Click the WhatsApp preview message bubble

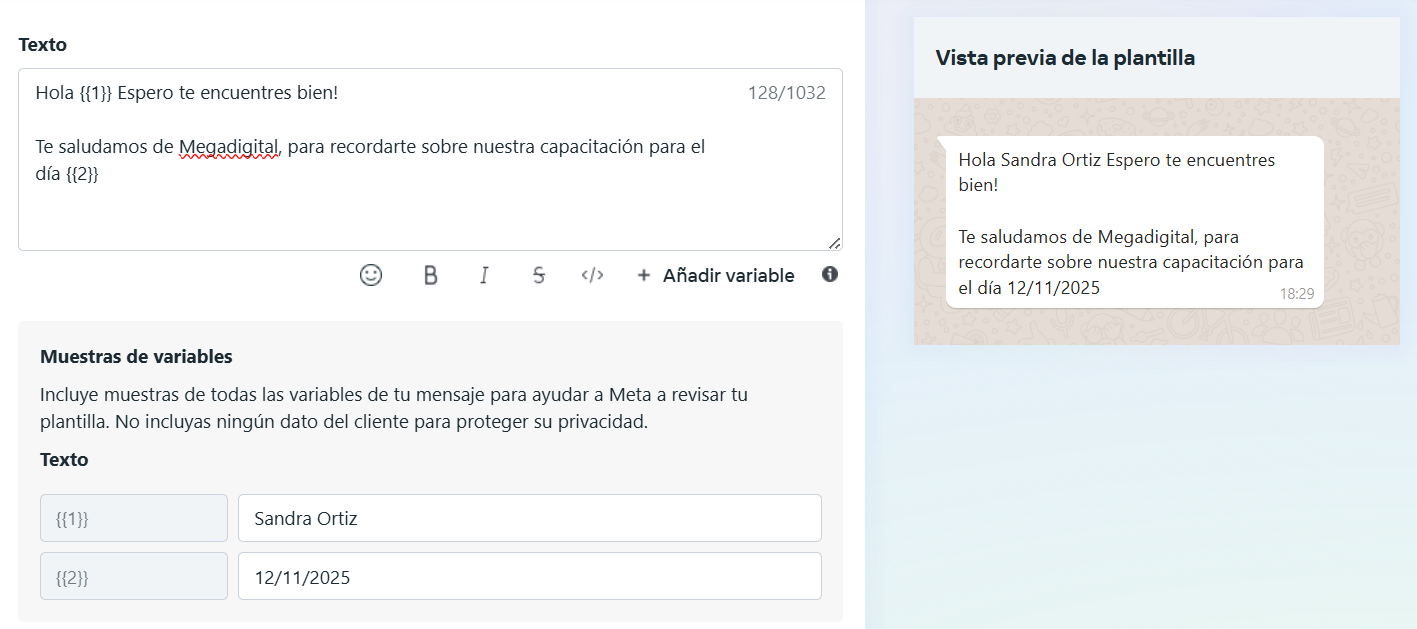(x=1134, y=222)
